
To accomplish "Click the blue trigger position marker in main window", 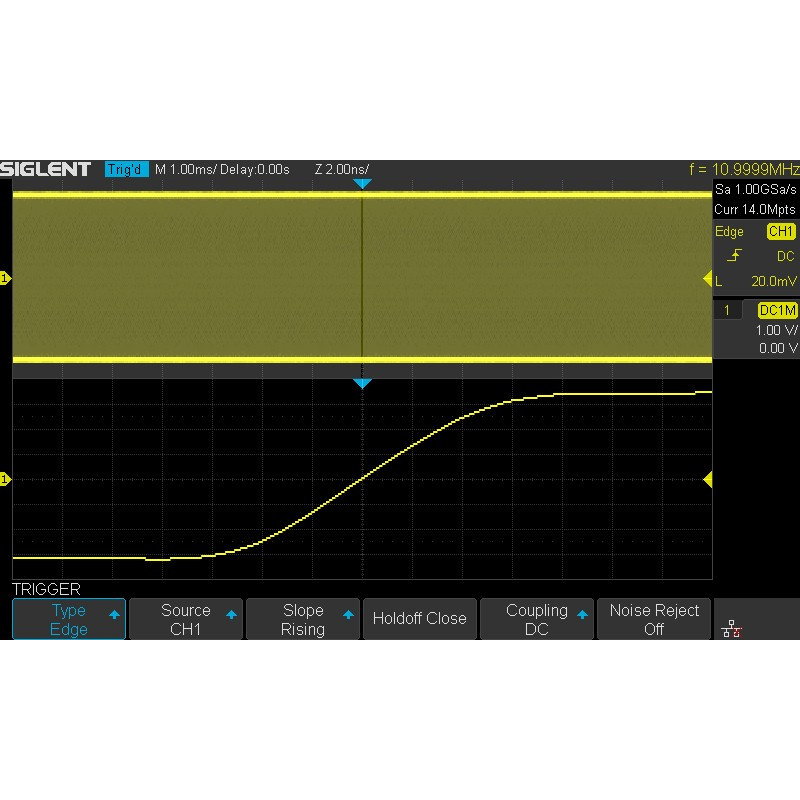I will [362, 184].
